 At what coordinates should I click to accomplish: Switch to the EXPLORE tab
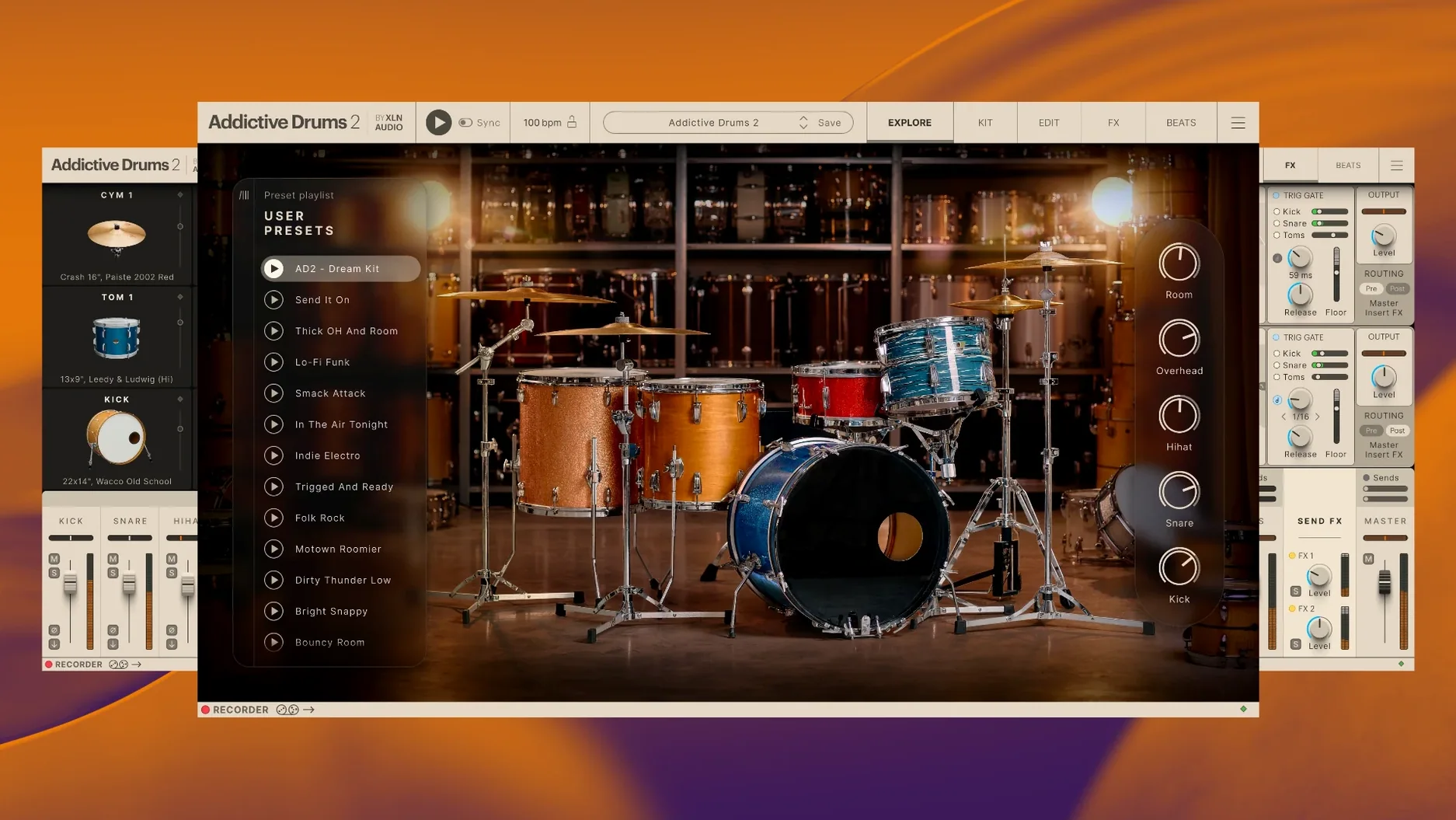910,123
